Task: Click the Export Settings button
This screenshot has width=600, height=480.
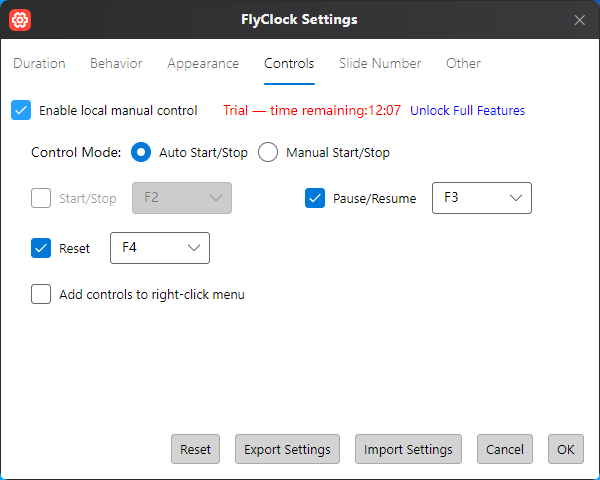Action: [287, 449]
